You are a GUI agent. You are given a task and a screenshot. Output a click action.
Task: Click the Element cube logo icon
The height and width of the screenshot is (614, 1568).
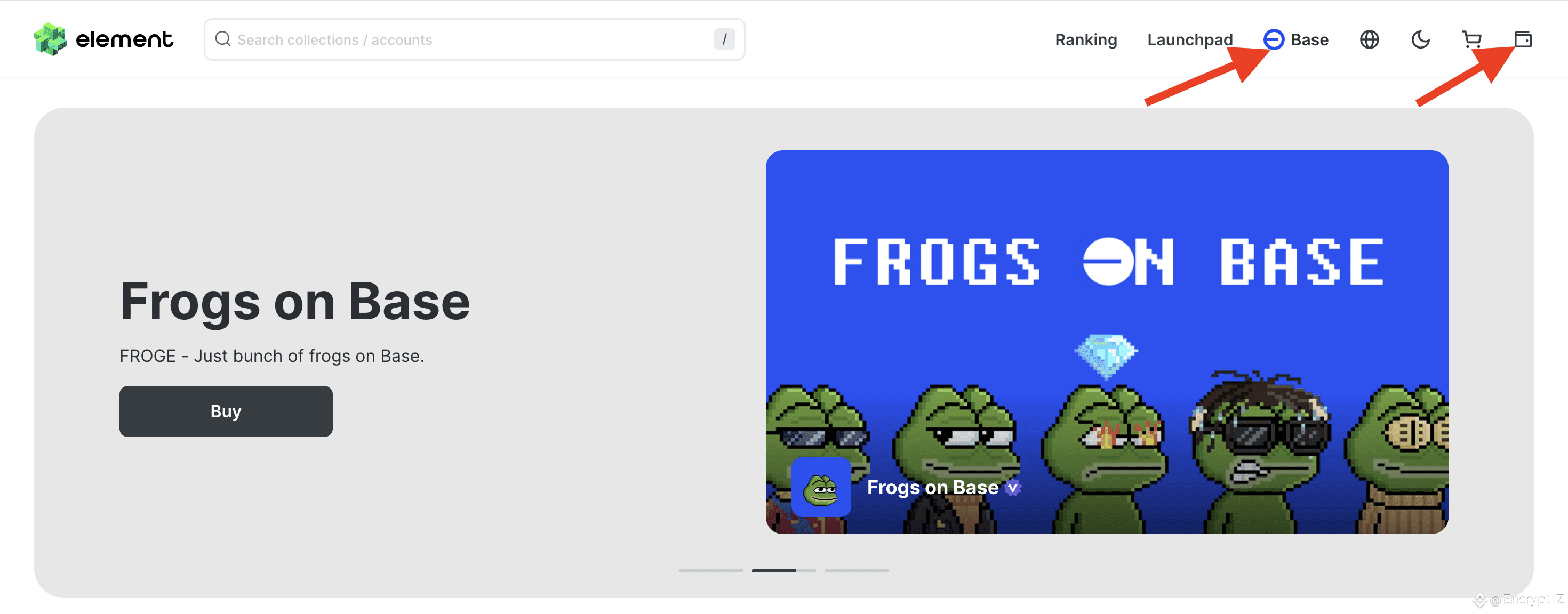(50, 39)
